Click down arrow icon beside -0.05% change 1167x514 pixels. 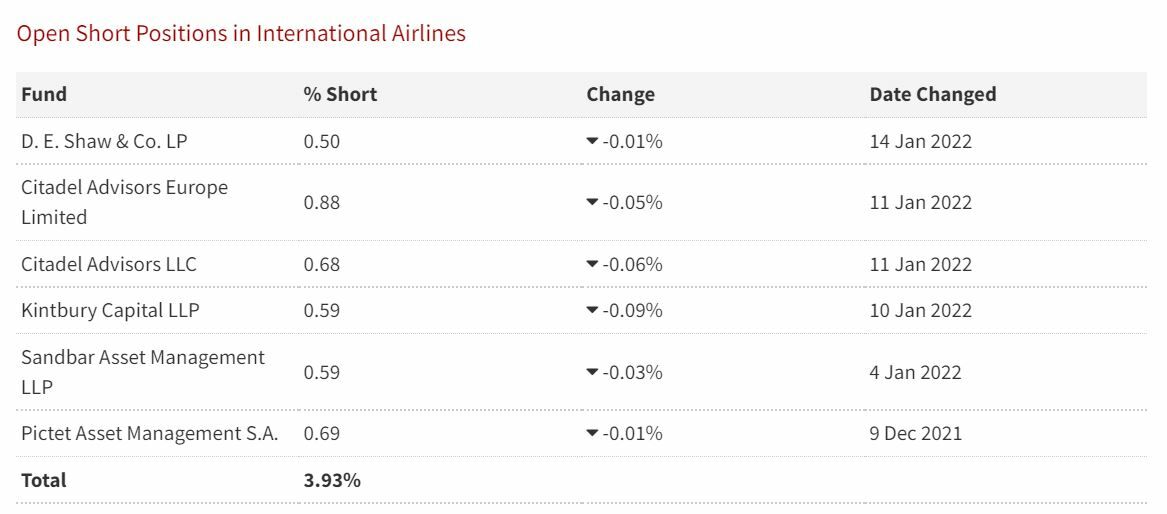point(592,203)
